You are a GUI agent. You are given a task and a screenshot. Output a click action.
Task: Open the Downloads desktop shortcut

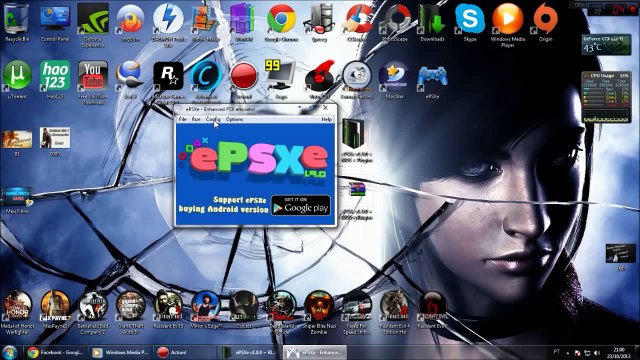[432, 22]
